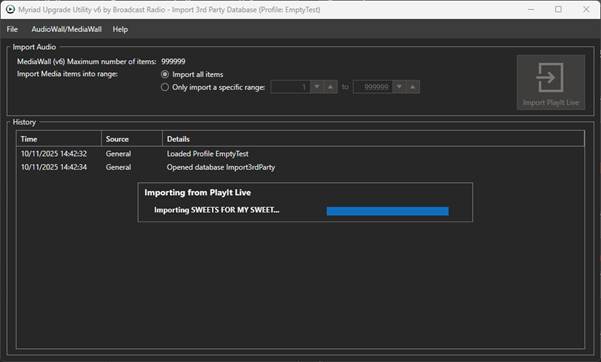Screen dimensions: 601x362
Task: Decrease the range end value arrow
Action: click(399, 87)
